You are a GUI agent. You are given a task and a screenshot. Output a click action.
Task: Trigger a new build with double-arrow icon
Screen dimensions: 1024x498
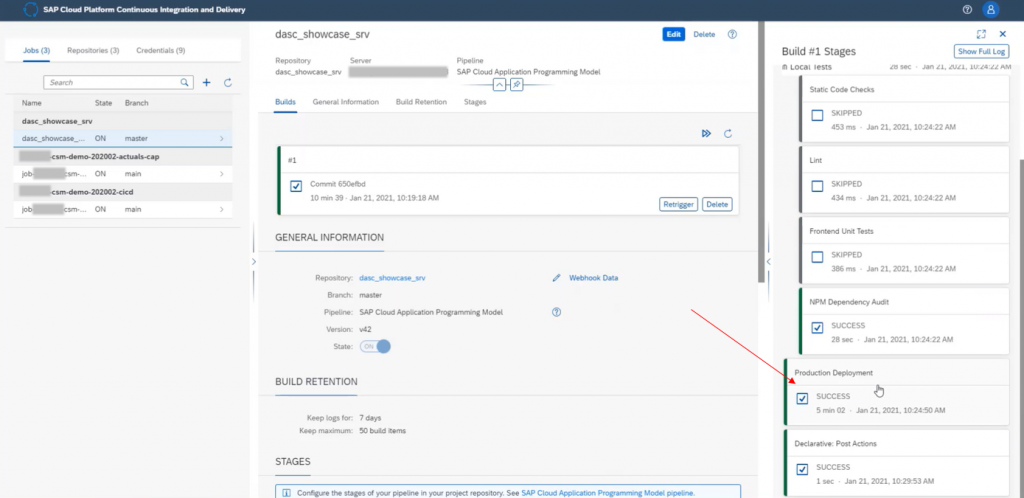tap(707, 134)
